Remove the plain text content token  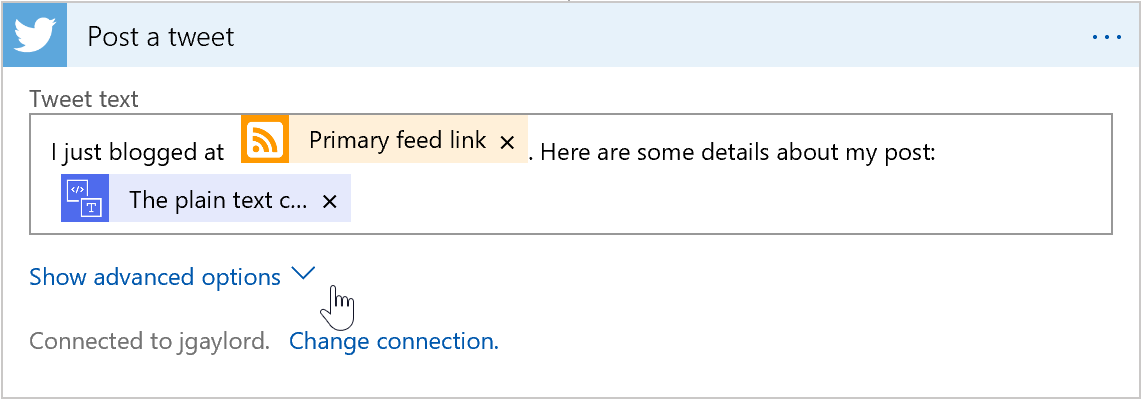(329, 201)
